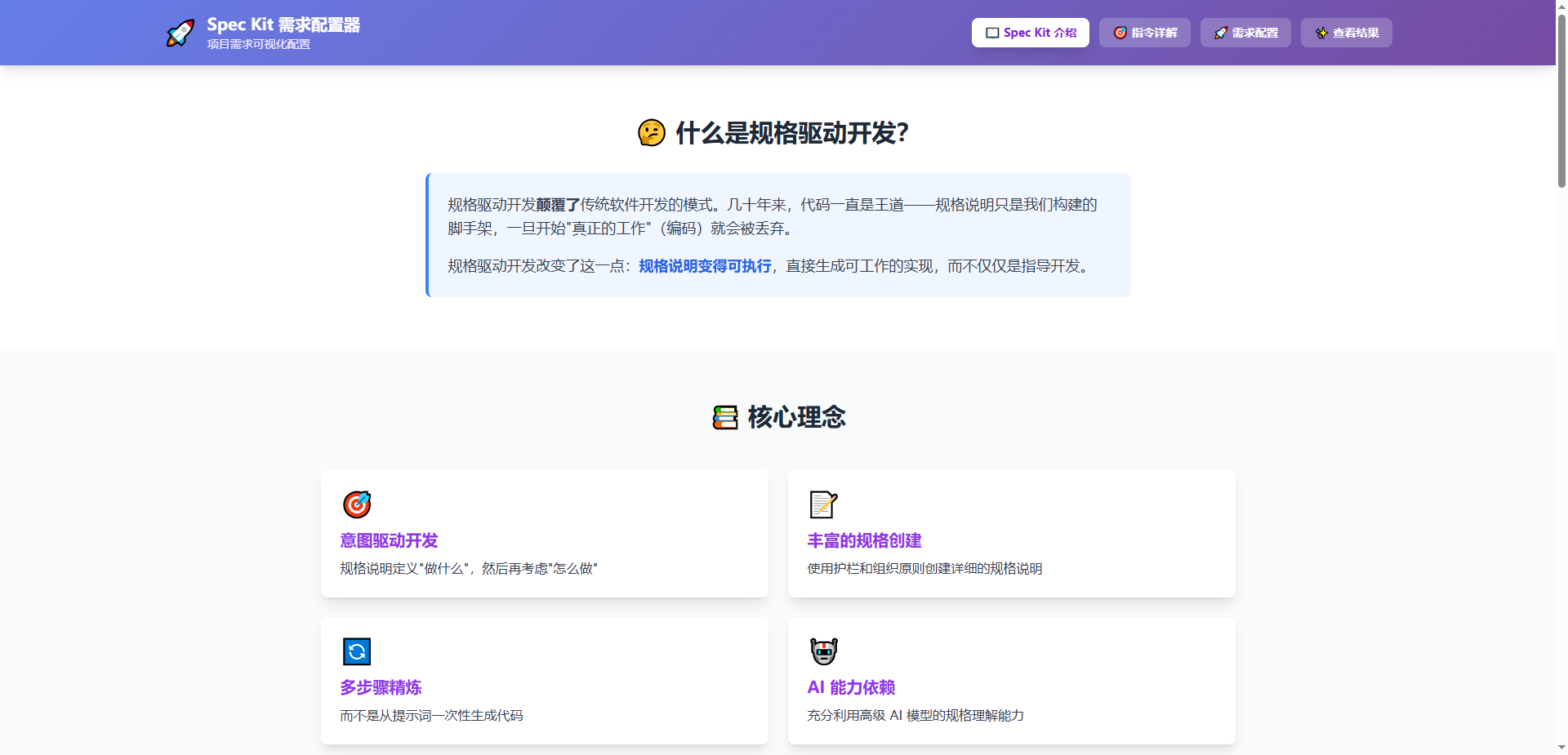Click the scrollbar down arrow

click(1561, 748)
